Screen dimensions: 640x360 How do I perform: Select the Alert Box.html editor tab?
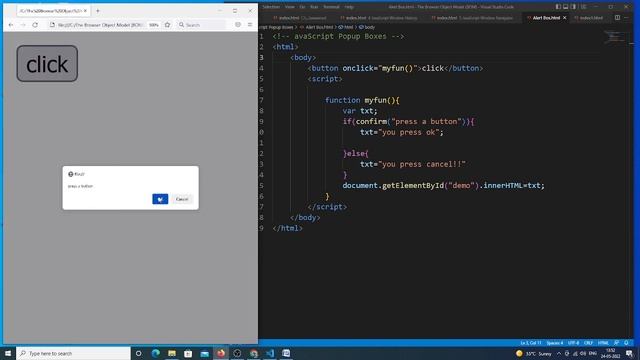546,18
